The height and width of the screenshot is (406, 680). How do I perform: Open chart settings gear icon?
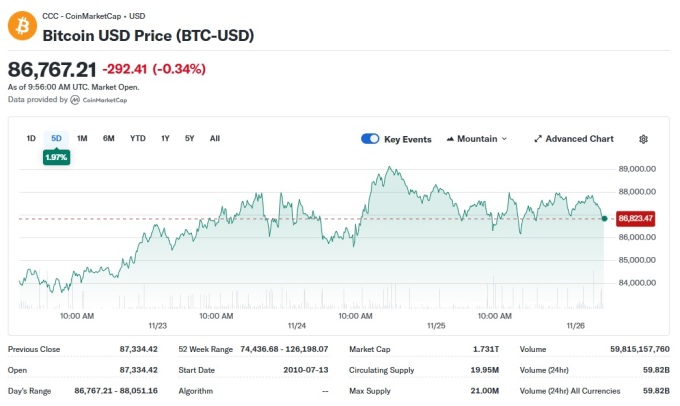(x=643, y=139)
